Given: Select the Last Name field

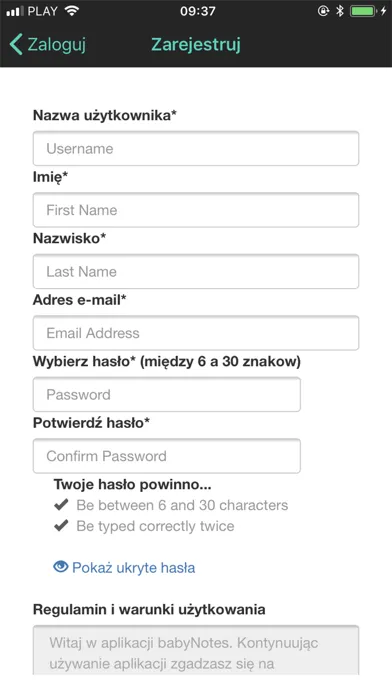Looking at the screenshot, I should (x=196, y=271).
